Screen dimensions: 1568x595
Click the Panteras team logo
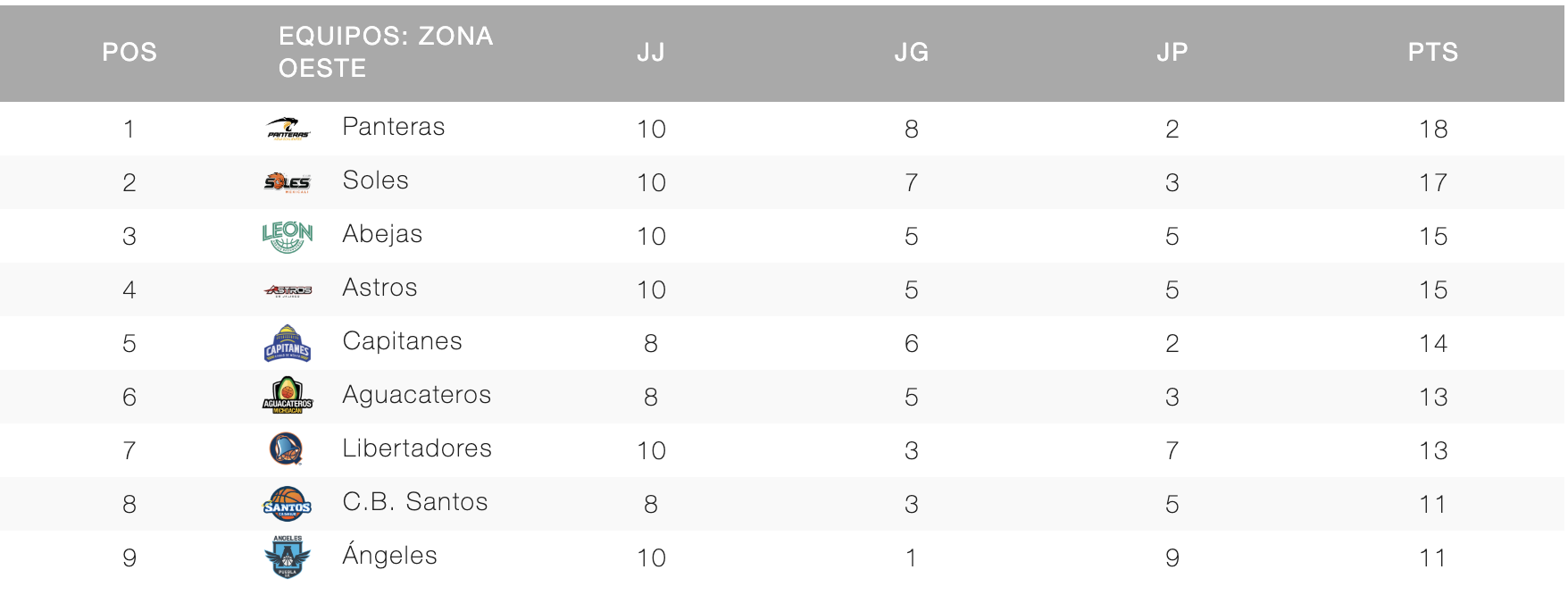288,129
